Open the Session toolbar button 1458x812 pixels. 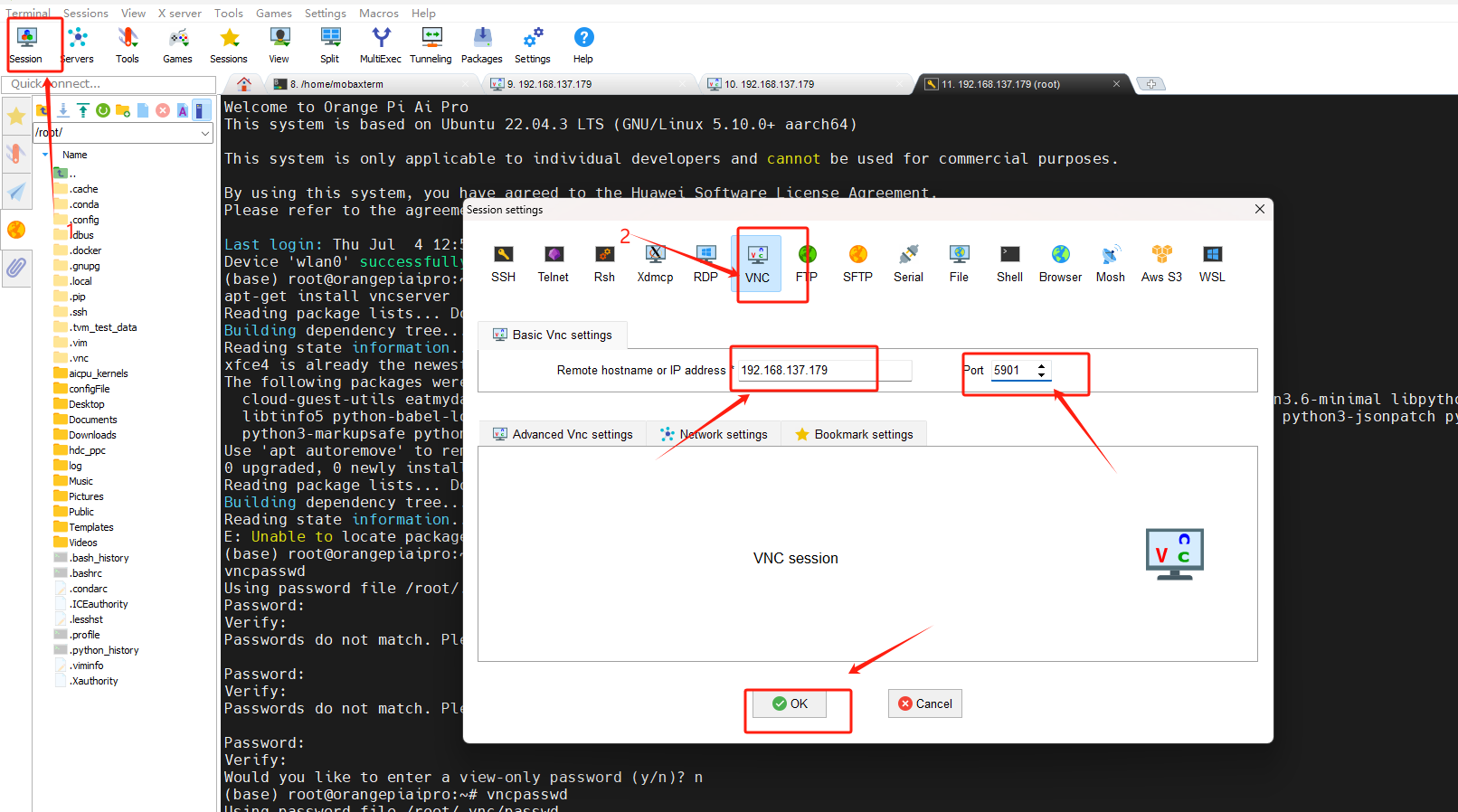pos(26,45)
